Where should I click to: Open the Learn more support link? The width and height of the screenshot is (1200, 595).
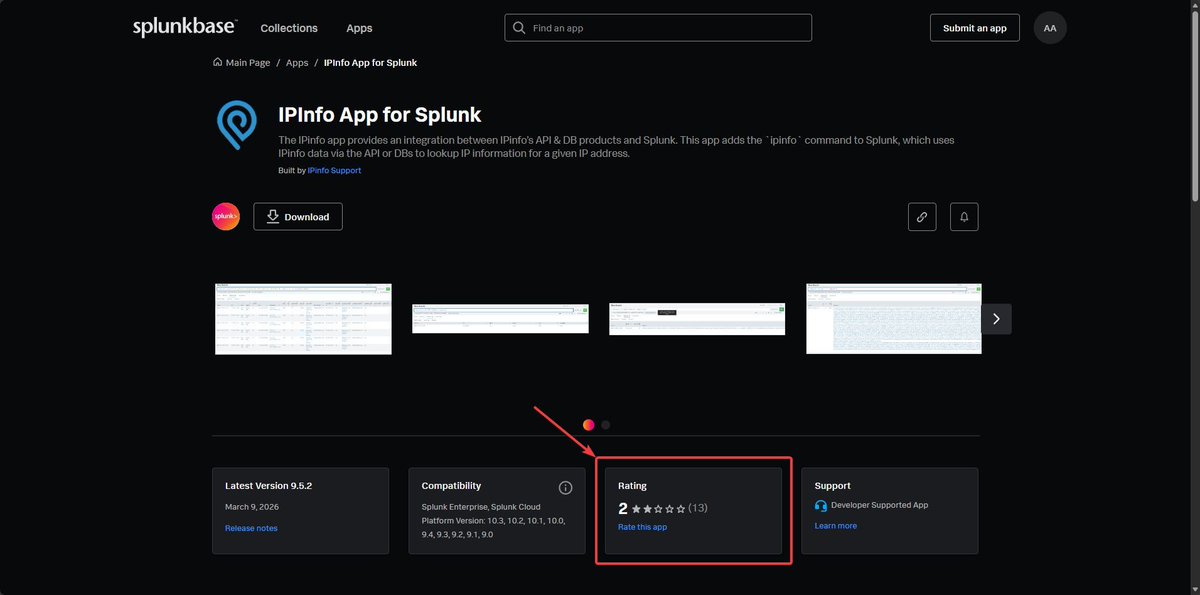pos(835,526)
